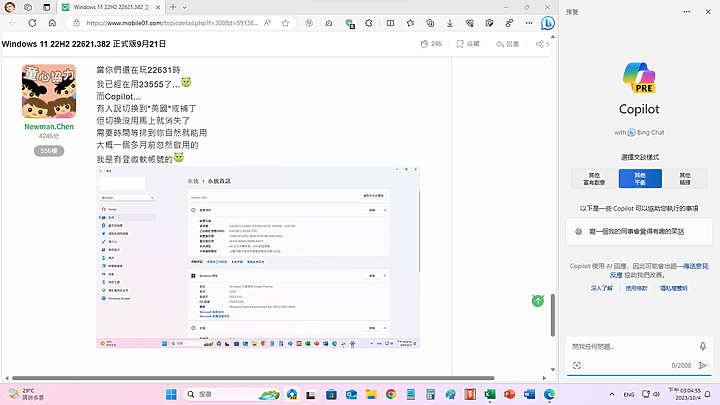Open the Favorites list
Screen dimensions: 720x405
410,23
